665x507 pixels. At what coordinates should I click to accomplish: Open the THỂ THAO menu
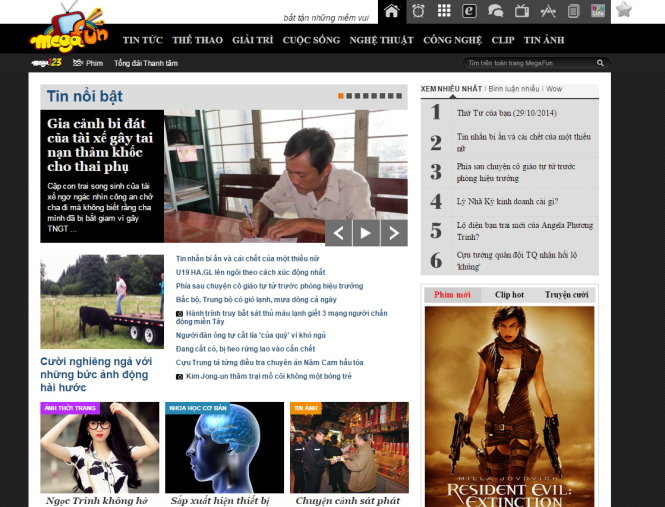point(196,40)
